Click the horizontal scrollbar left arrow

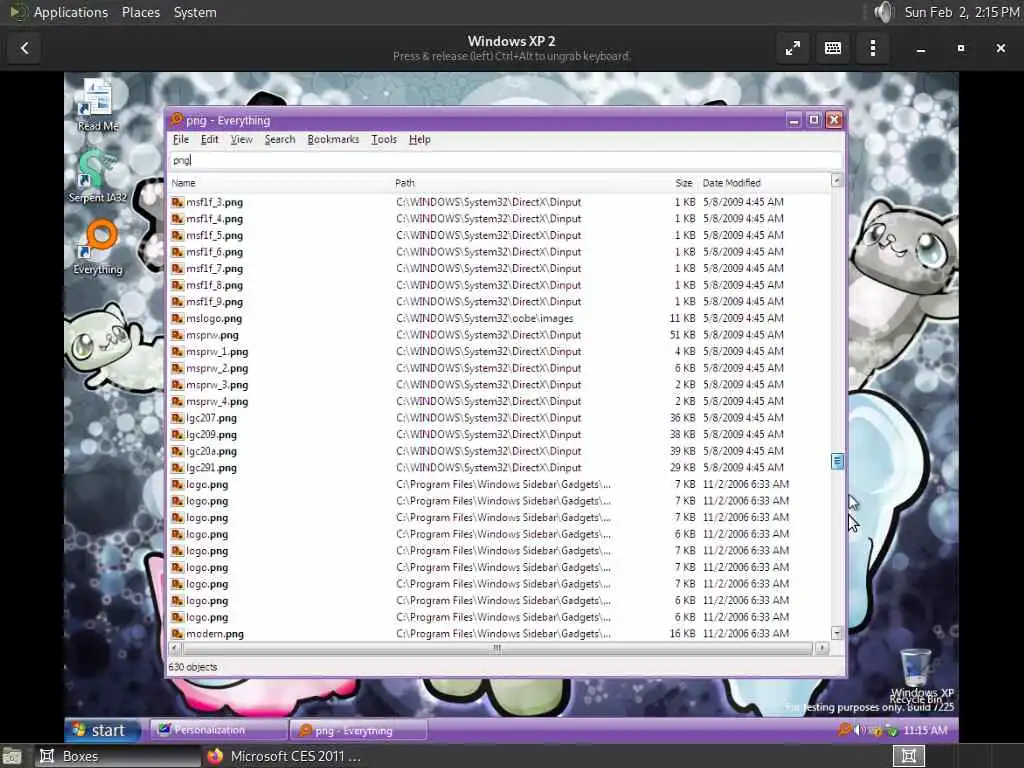point(175,648)
